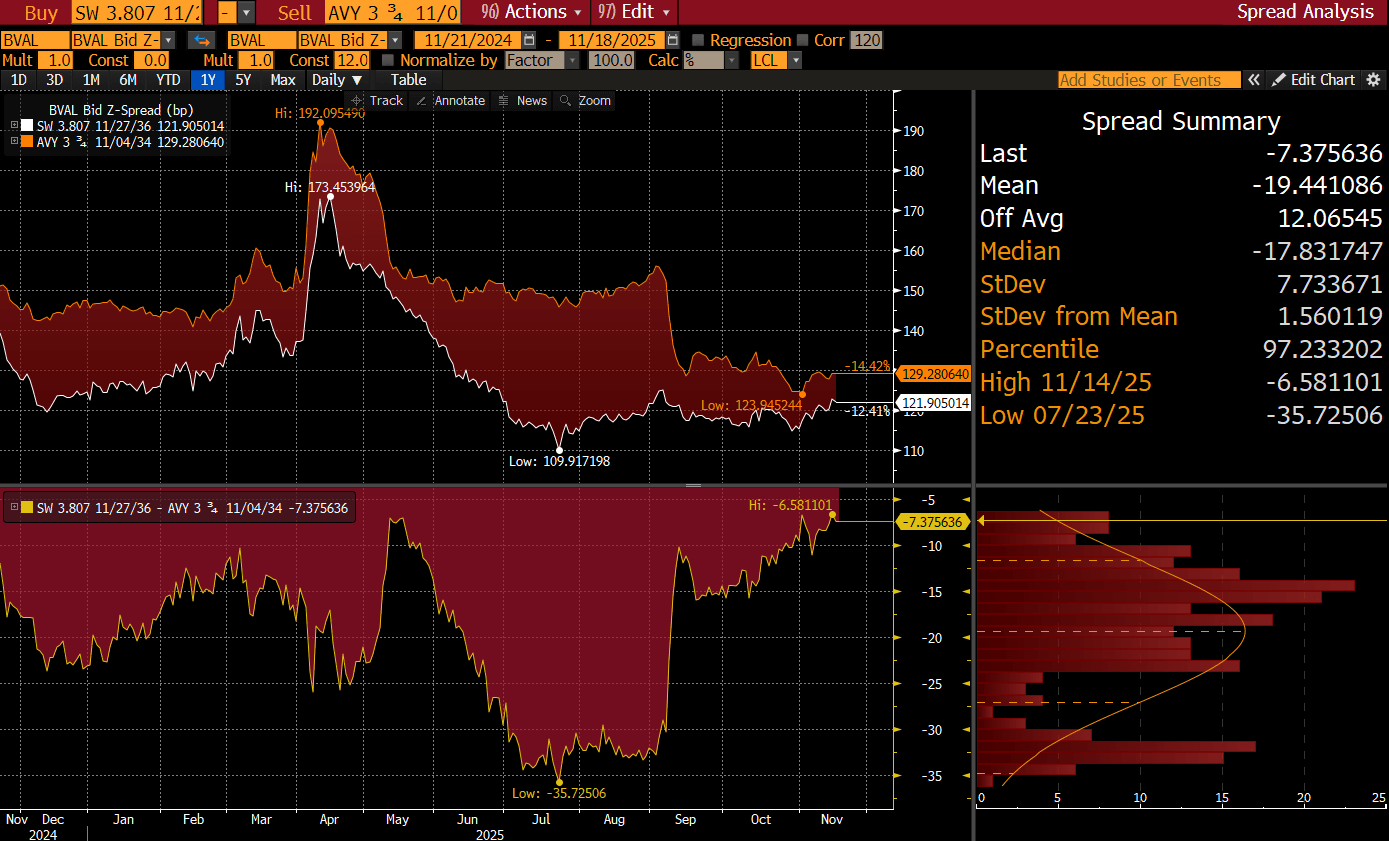The width and height of the screenshot is (1389, 841).
Task: Open the Daily periodicity dropdown
Action: click(337, 80)
